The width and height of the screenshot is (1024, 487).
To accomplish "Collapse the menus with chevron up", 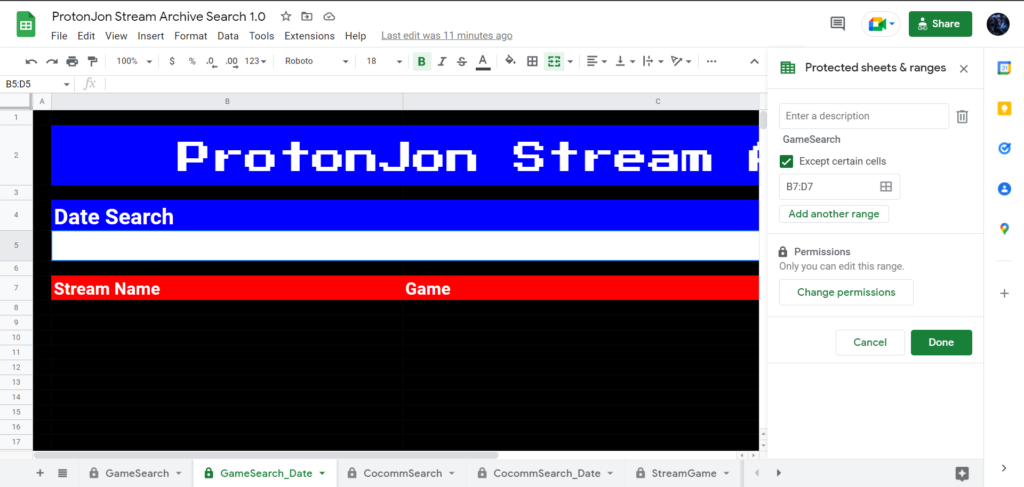I will 754,61.
